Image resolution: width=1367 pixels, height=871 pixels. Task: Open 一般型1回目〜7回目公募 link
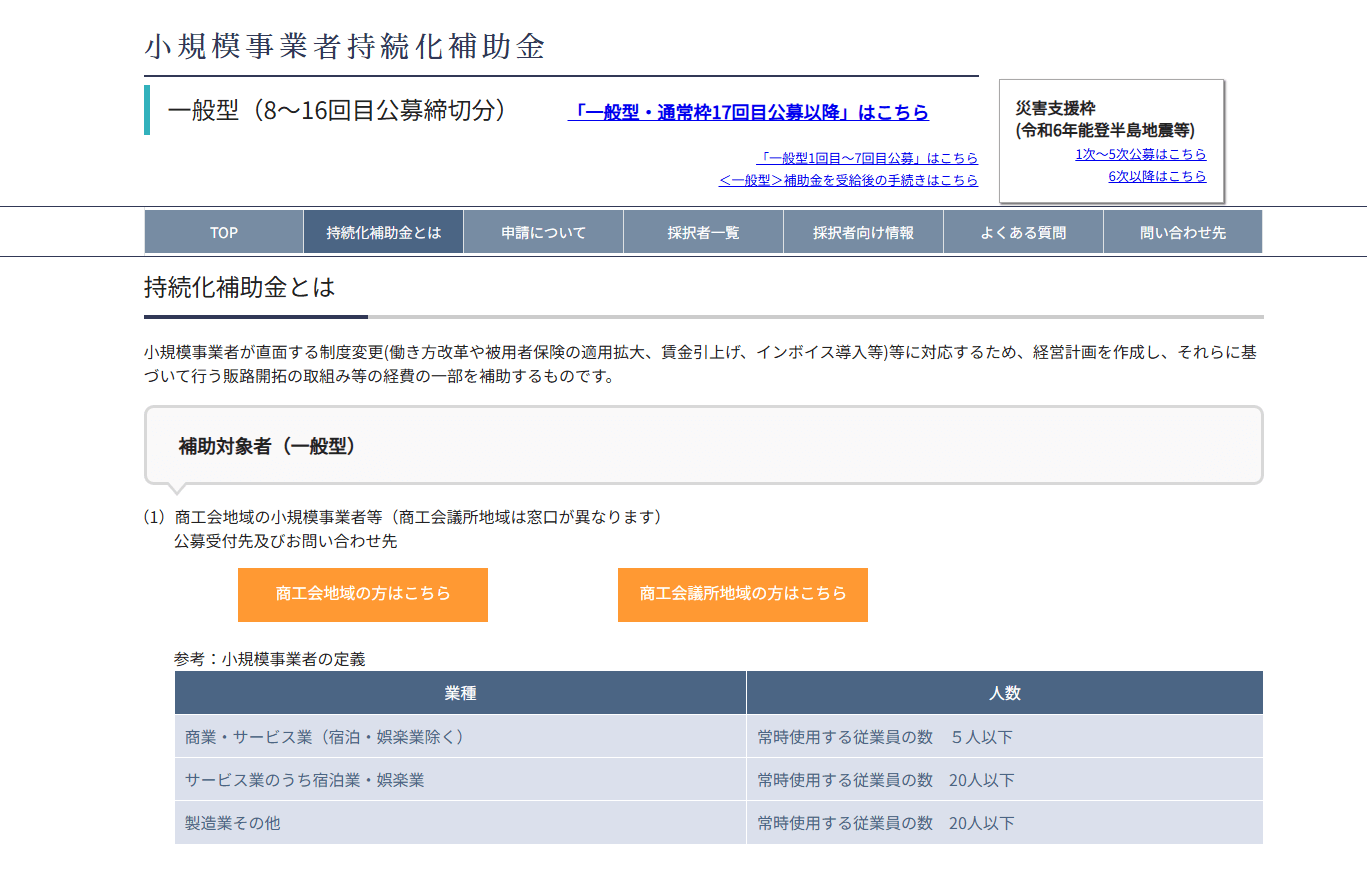pyautogui.click(x=868, y=158)
